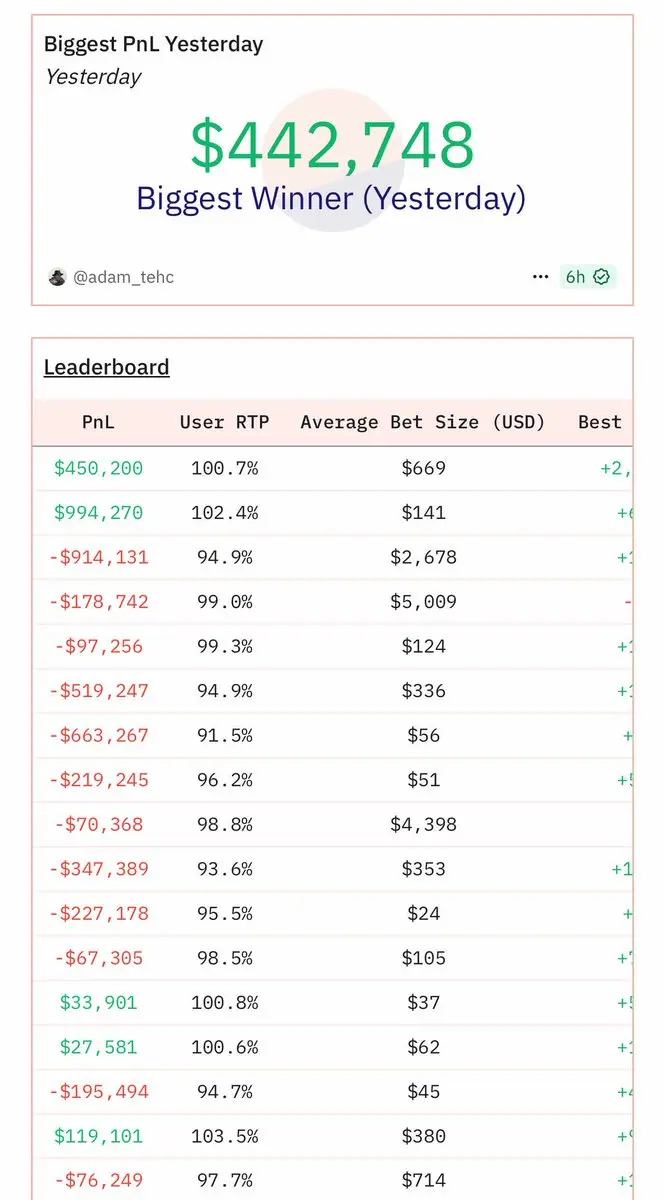Open the three-dot options menu on PnL card
The height and width of the screenshot is (1200, 665).
coord(540,277)
